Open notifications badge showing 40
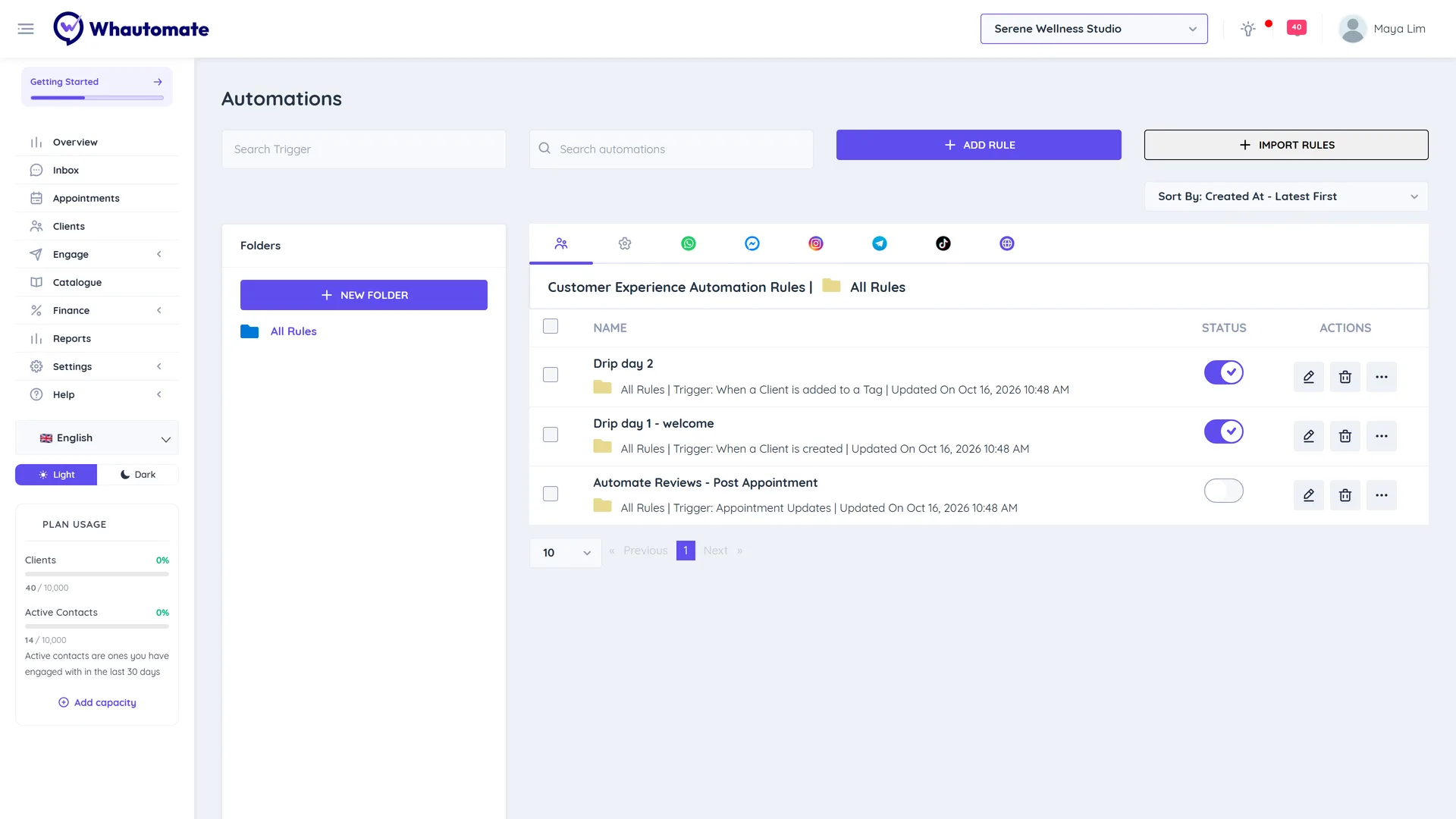The image size is (1456, 819). coord(1297,27)
